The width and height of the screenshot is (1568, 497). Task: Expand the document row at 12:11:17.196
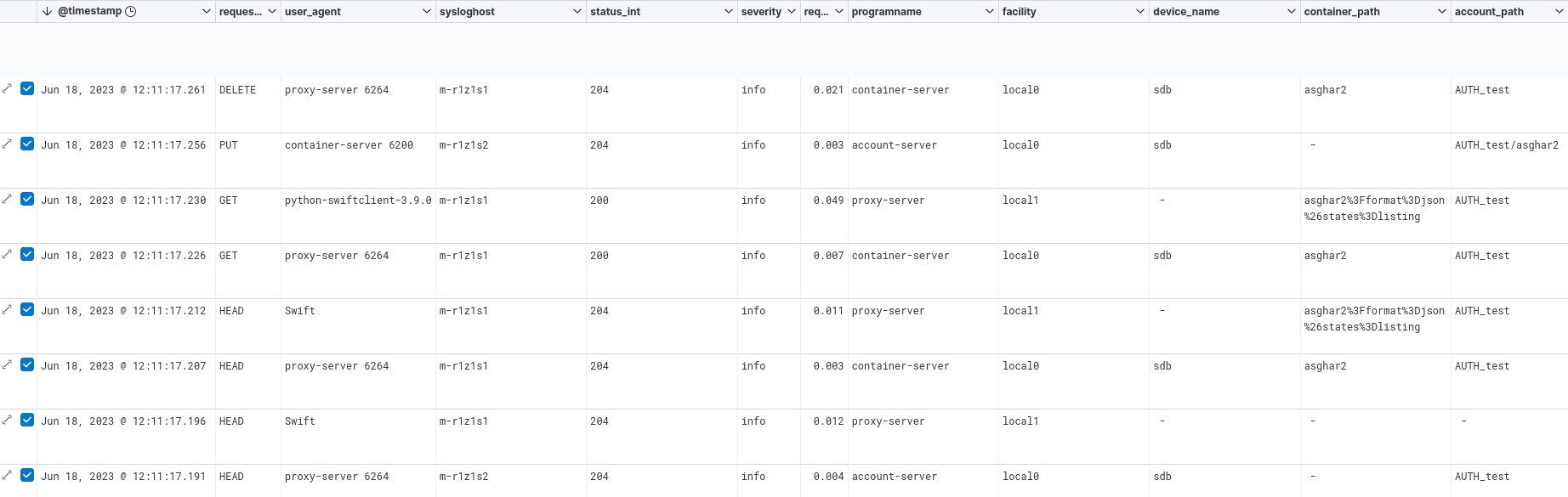(7, 420)
